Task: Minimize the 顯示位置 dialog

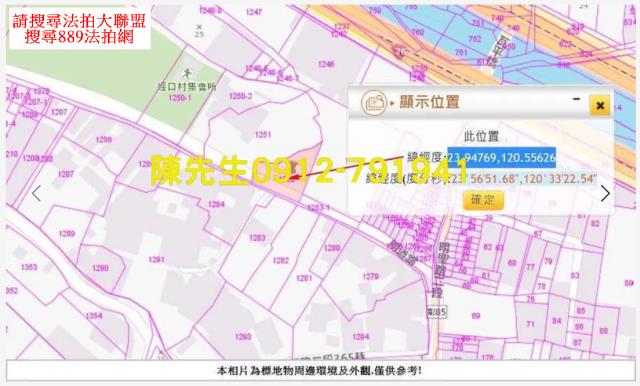Action: pyautogui.click(x=576, y=99)
